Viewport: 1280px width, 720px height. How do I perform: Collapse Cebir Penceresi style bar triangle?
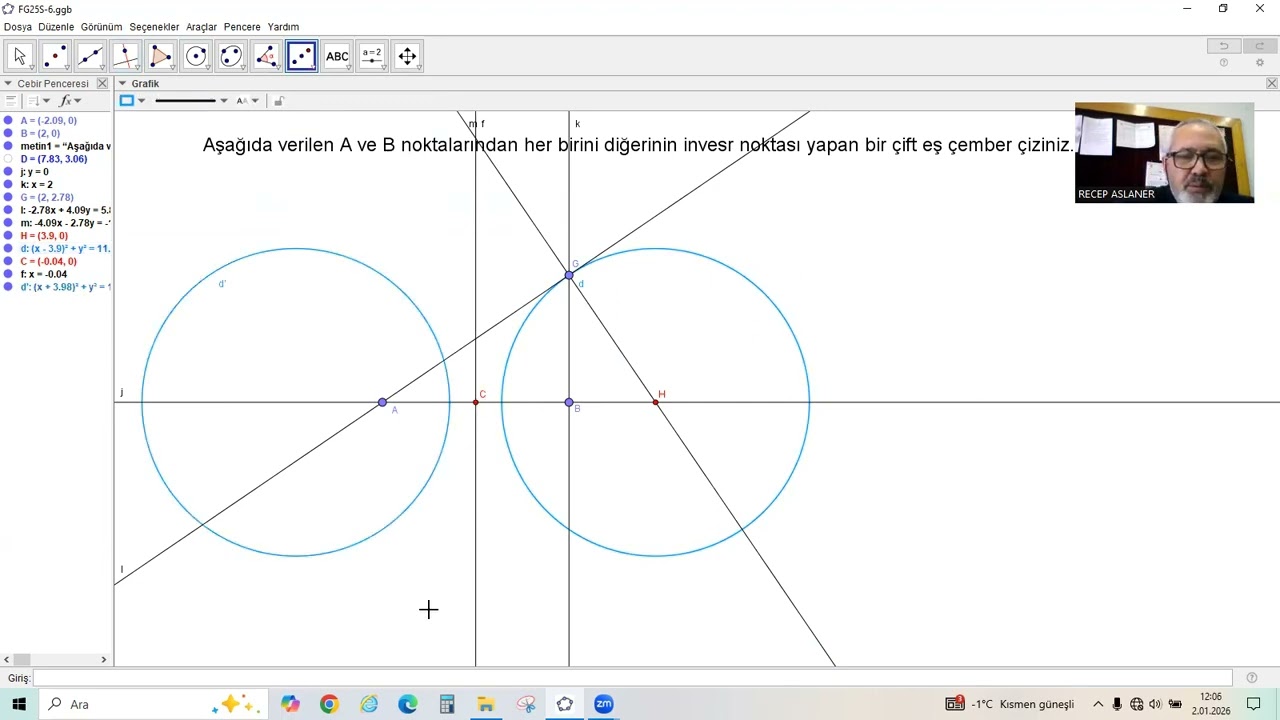tap(8, 84)
